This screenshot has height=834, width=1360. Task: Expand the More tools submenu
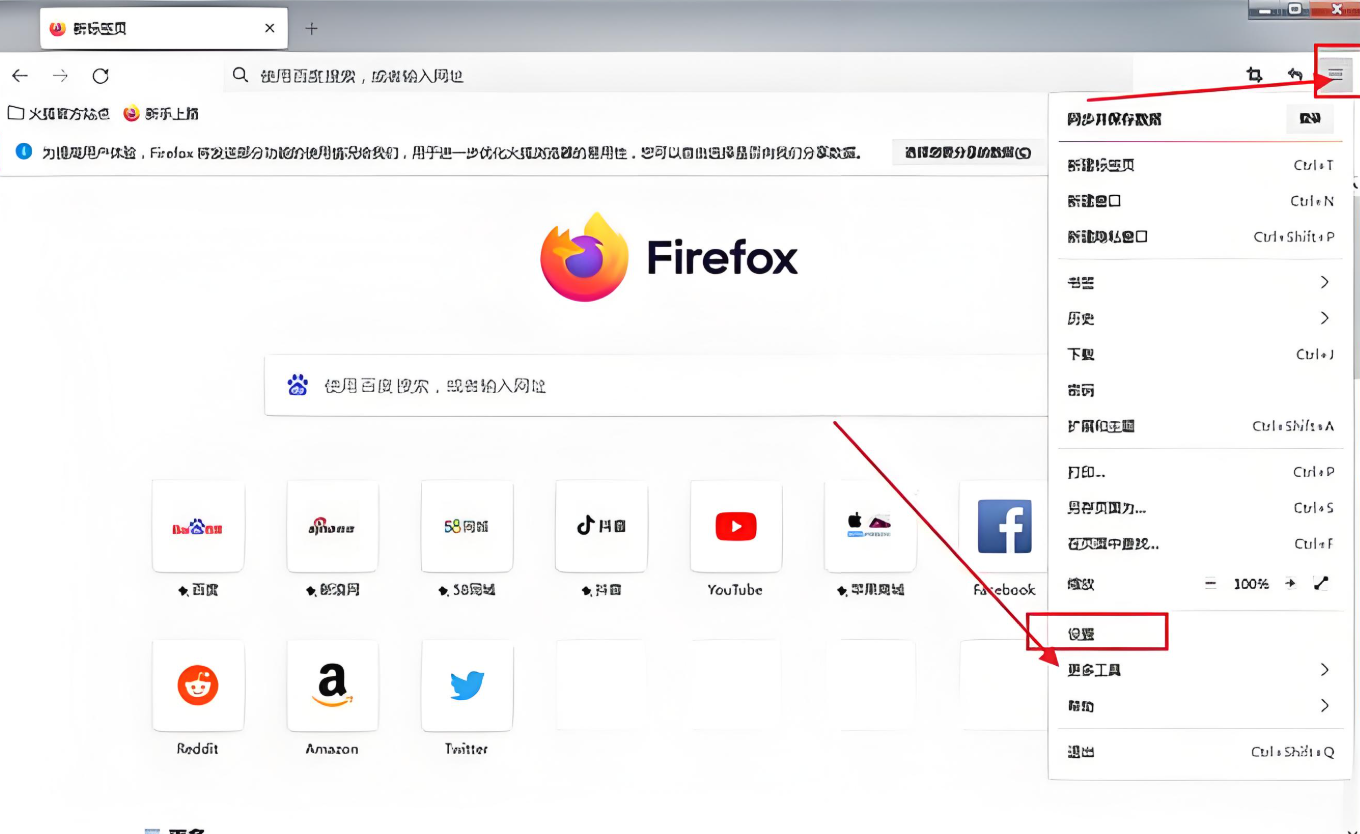tap(1200, 670)
